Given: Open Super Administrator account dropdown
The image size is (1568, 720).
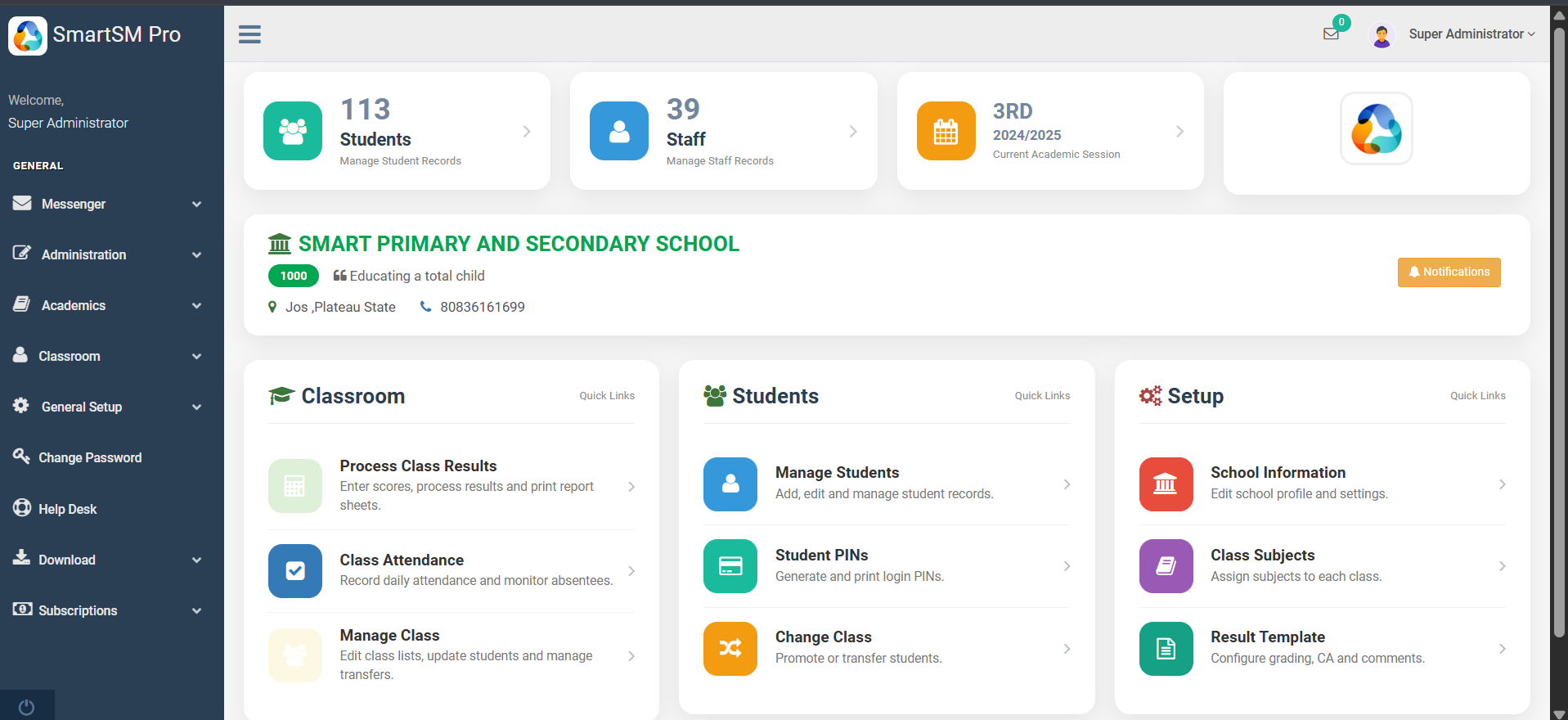Looking at the screenshot, I should pos(1471,34).
